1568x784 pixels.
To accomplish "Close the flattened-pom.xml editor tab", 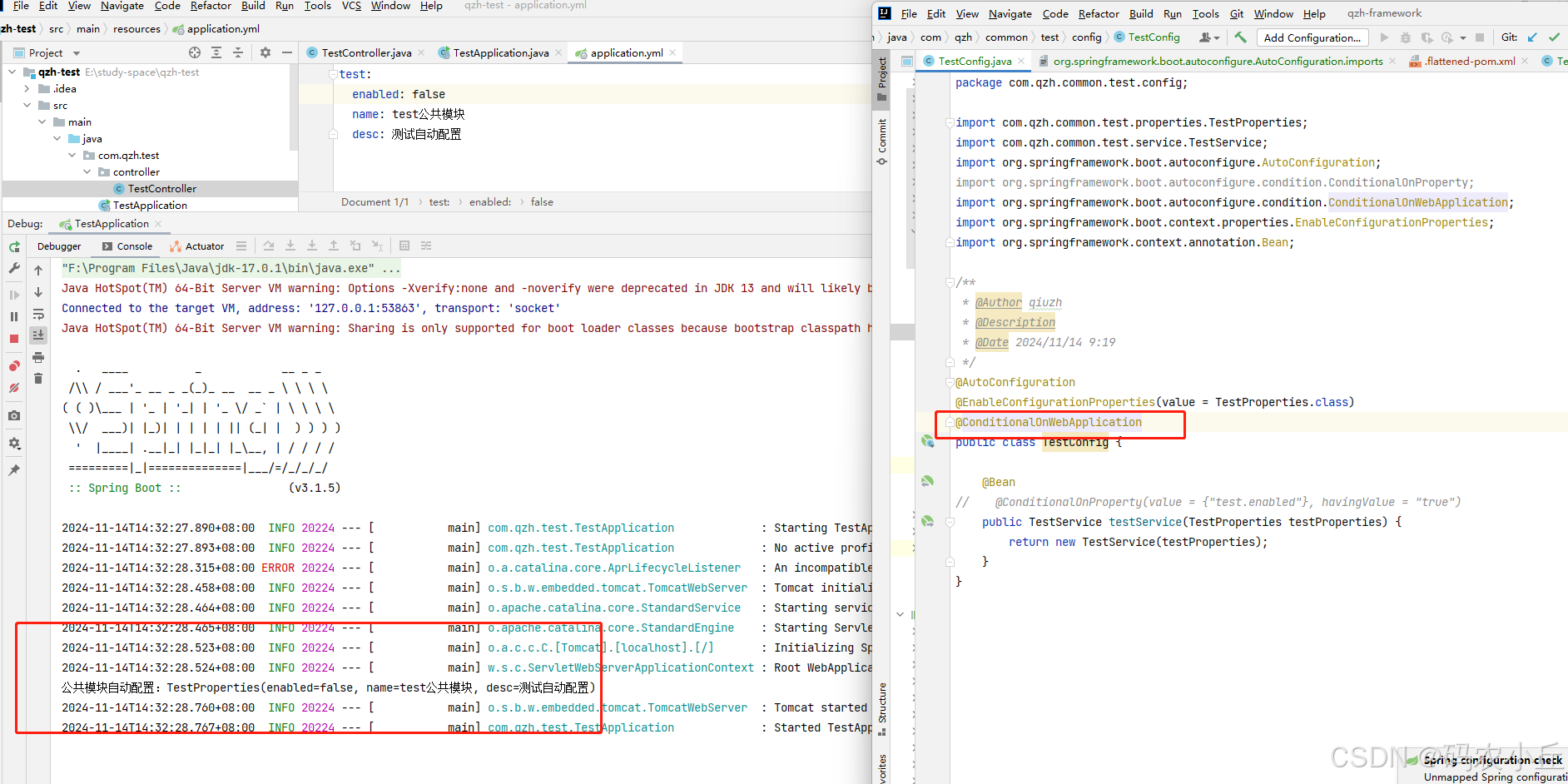I will (1525, 60).
